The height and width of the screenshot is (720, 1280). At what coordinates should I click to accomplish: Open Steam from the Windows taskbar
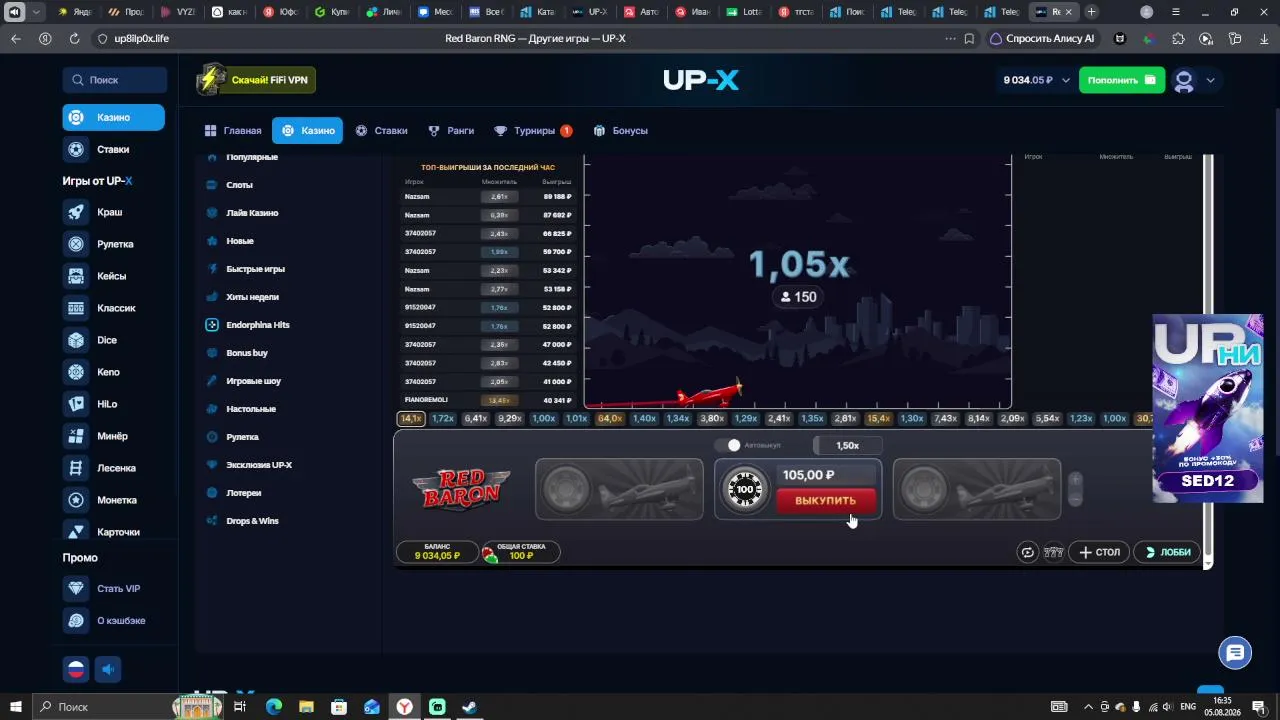[469, 707]
